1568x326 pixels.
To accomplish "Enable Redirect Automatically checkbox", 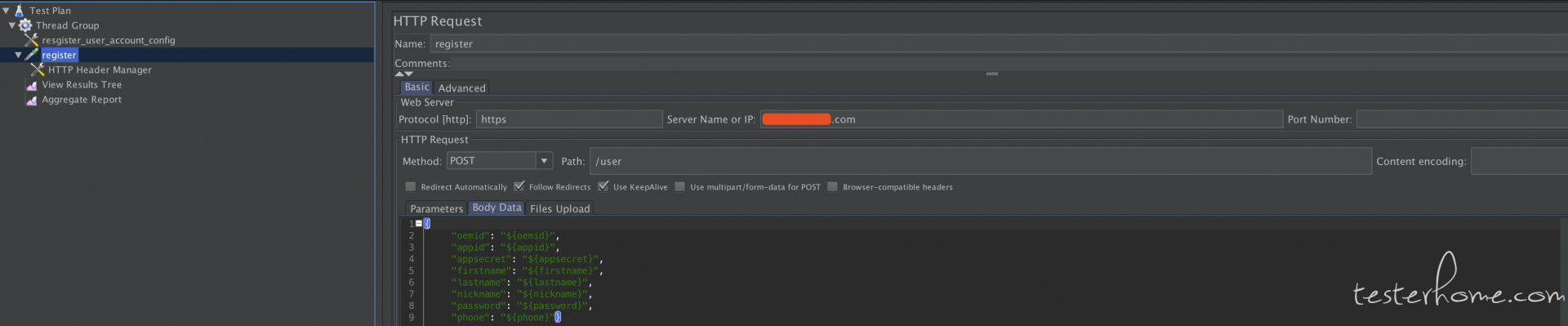I will (411, 186).
